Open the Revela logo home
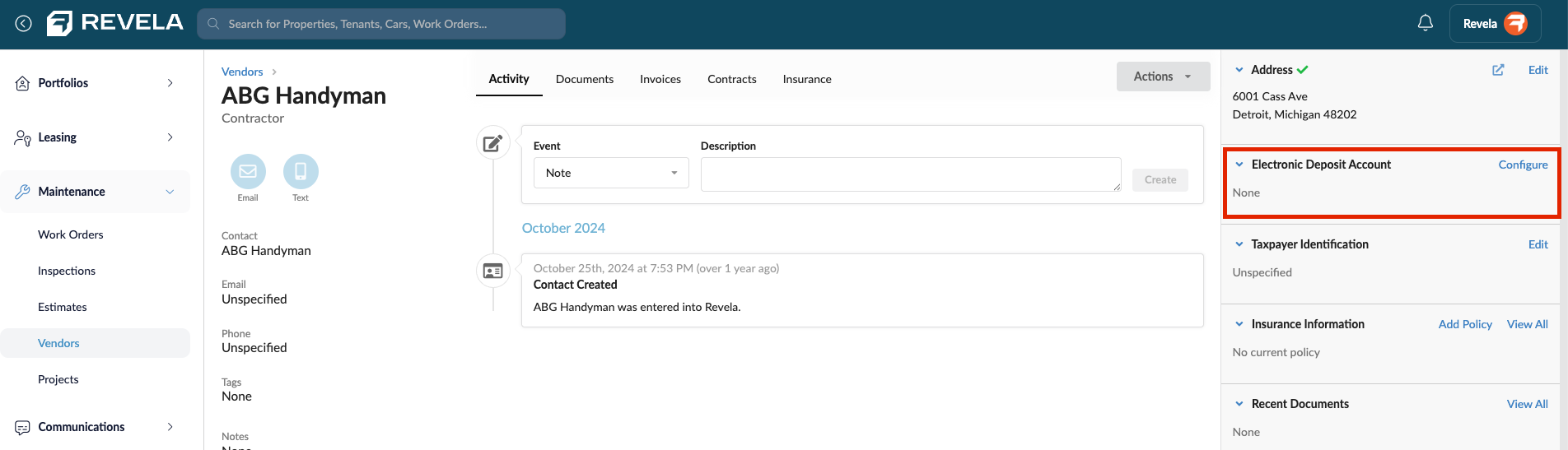 pyautogui.click(x=115, y=23)
